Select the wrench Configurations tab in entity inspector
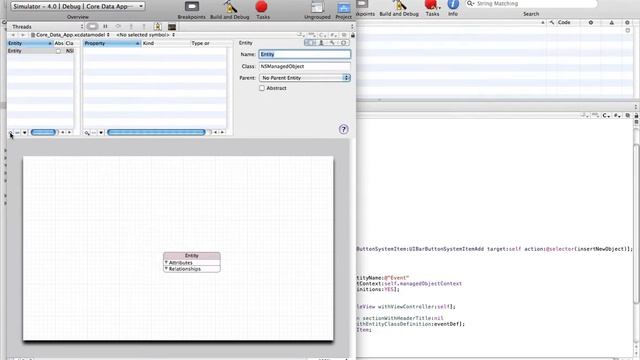640x360 pixels. coord(332,43)
